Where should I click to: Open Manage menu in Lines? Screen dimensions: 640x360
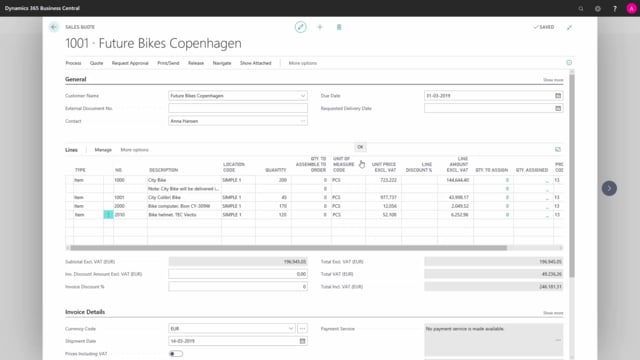pos(103,150)
